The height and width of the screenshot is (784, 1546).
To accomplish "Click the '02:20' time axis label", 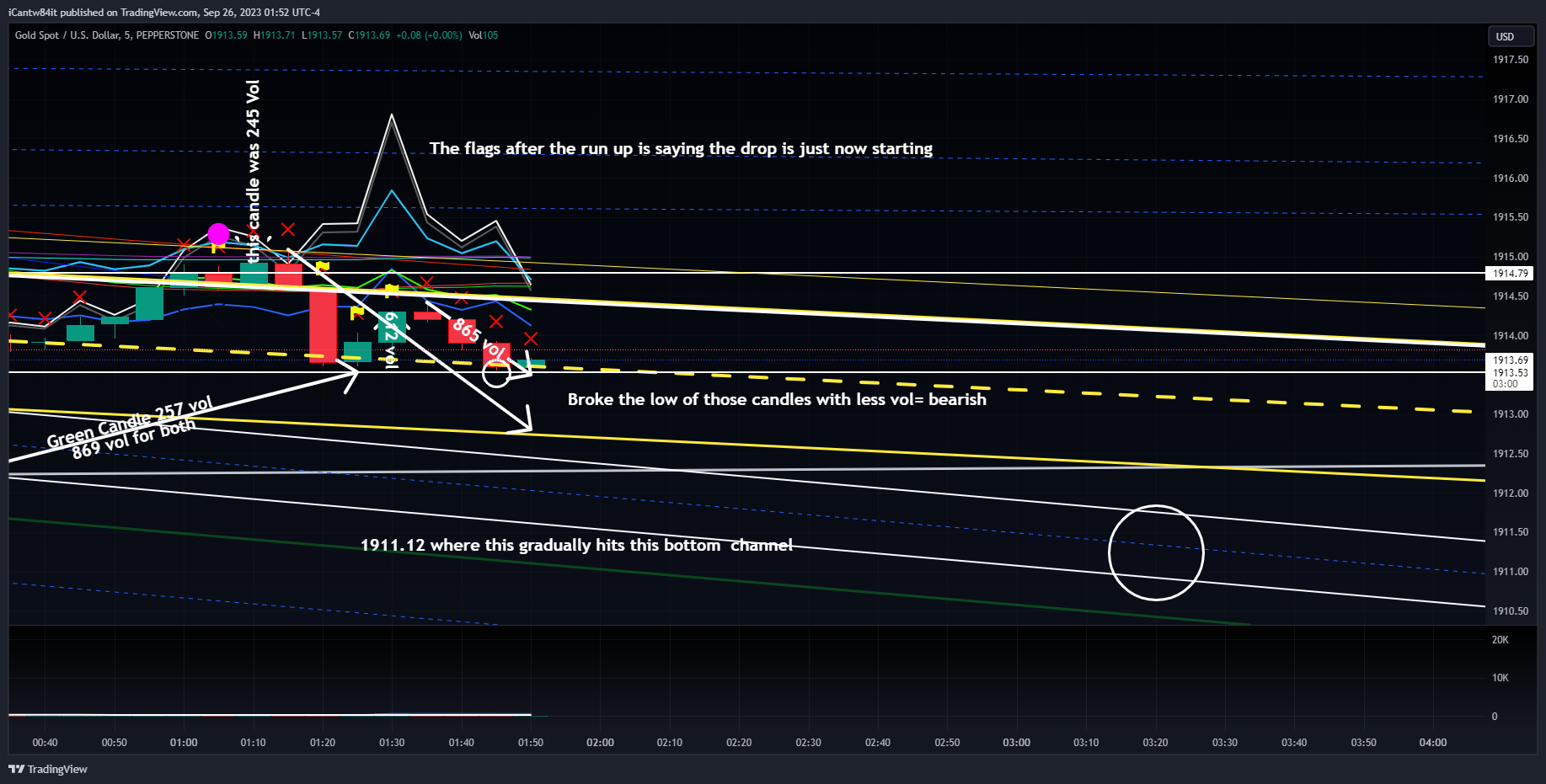I will 739,743.
